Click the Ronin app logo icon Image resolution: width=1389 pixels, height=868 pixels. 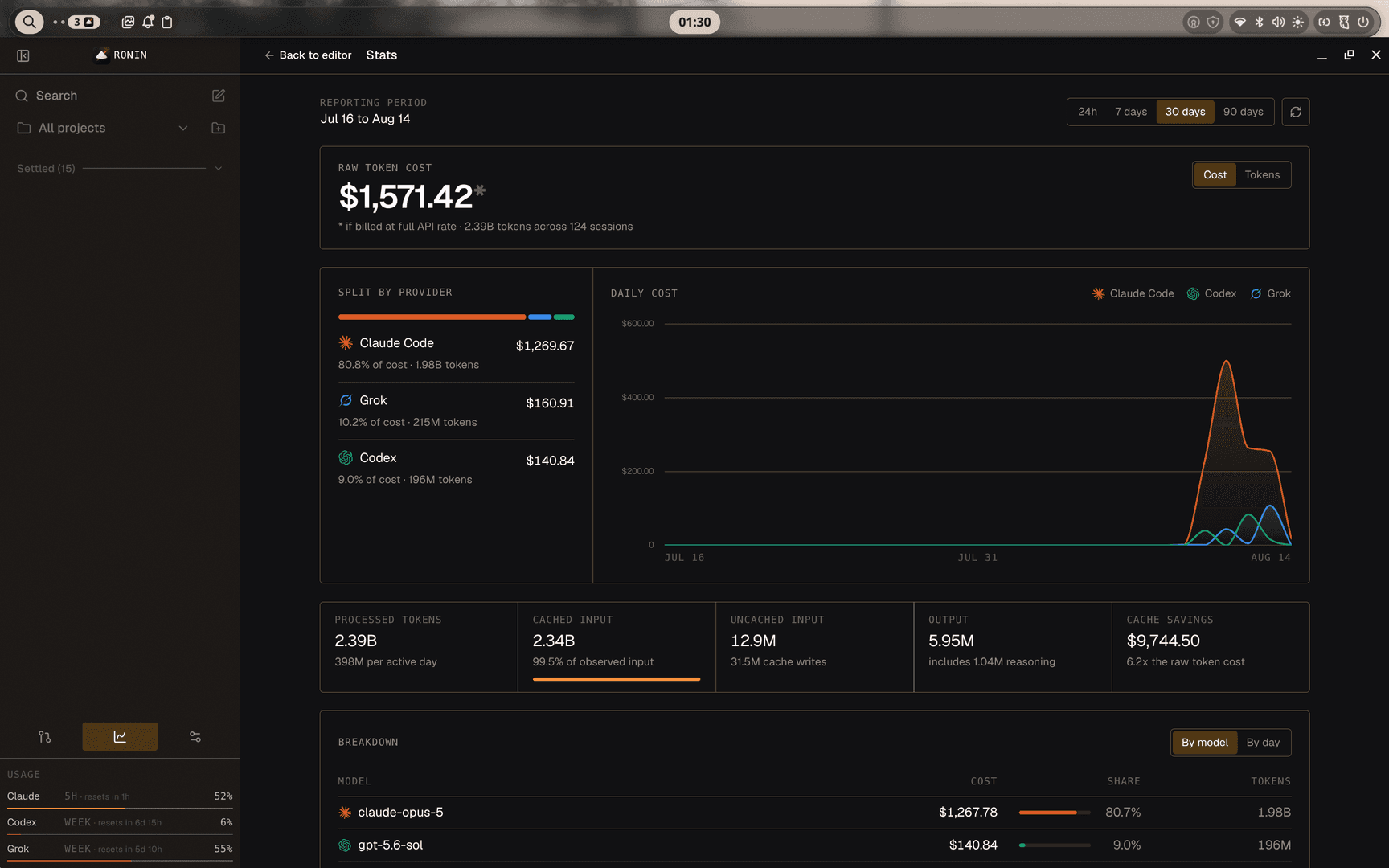[102, 55]
